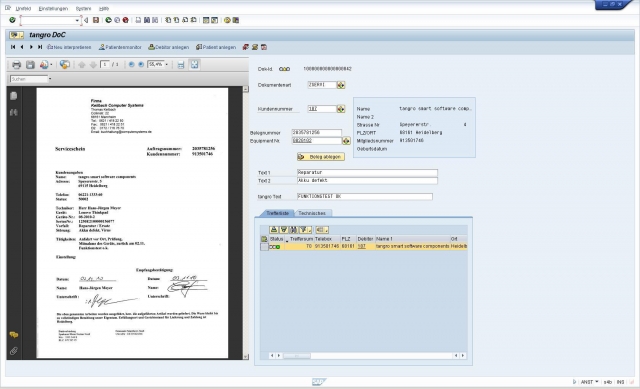This screenshot has width=640, height=389.
Task: Expand the SAP command field dropdown
Action: pyautogui.click(x=77, y=20)
